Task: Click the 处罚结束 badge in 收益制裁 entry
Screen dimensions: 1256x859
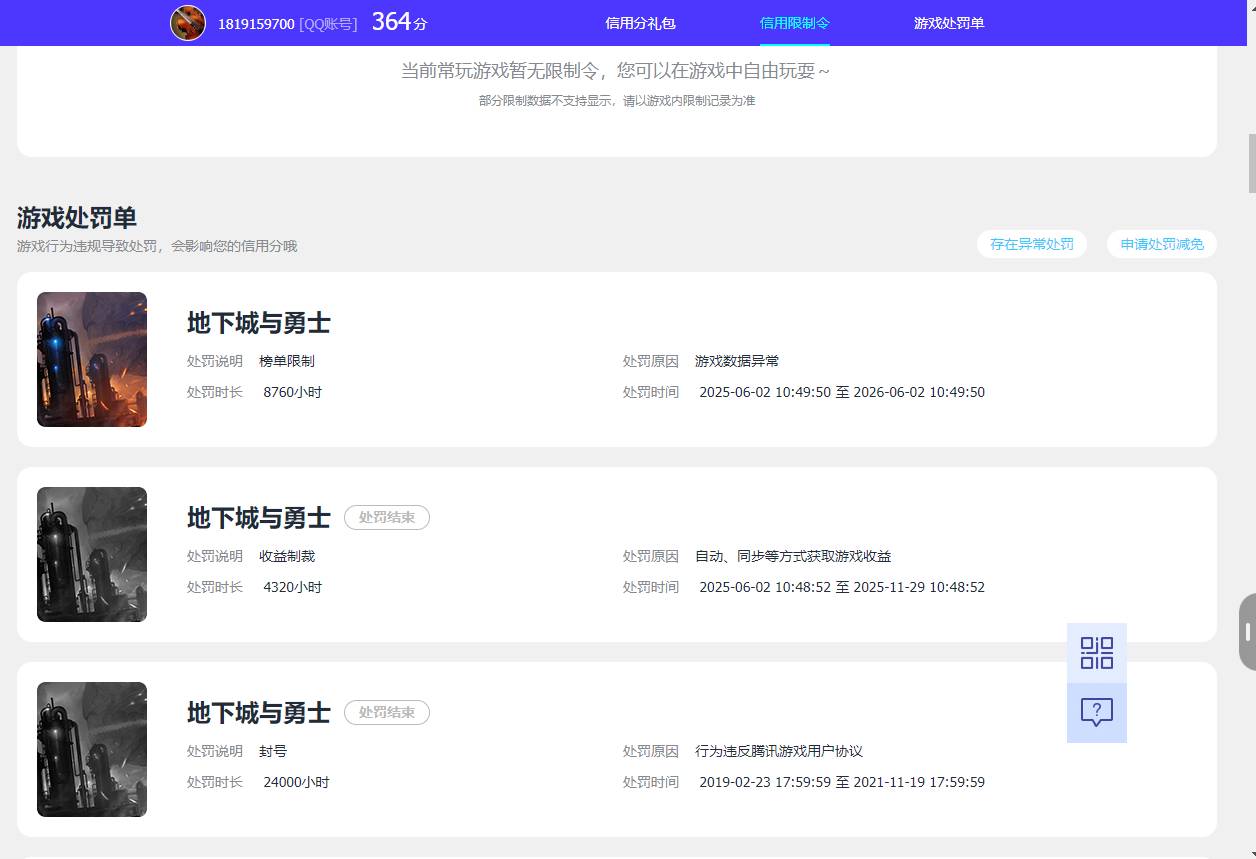Action: point(386,517)
